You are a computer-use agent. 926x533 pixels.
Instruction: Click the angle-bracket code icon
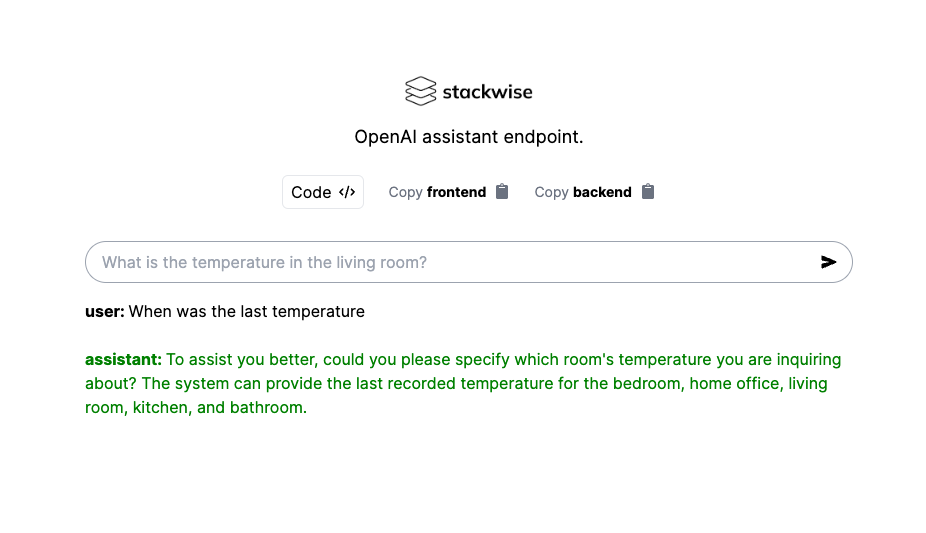pyautogui.click(x=347, y=192)
